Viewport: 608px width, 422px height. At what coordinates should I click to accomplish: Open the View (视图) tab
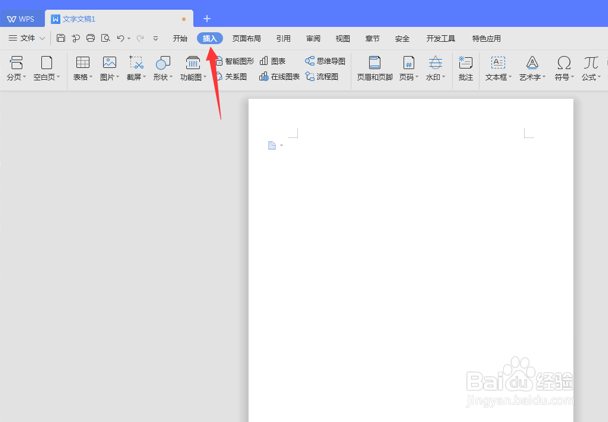pos(343,38)
